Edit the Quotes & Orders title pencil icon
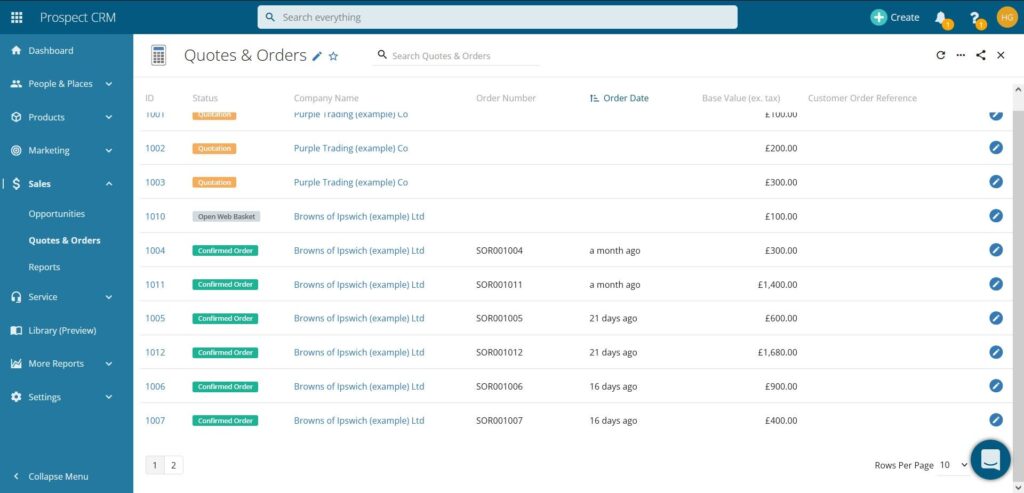 pos(317,56)
